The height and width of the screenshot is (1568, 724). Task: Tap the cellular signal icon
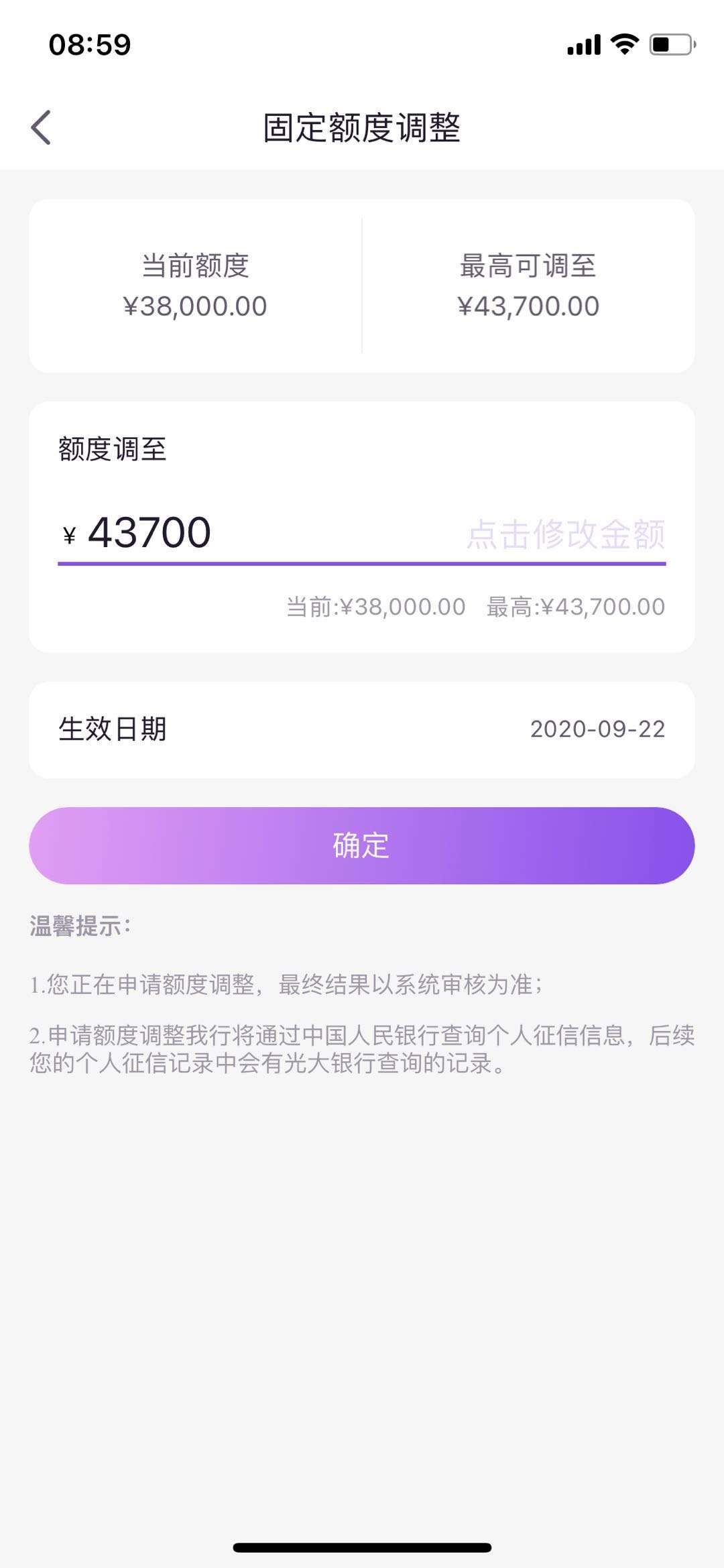click(x=584, y=45)
